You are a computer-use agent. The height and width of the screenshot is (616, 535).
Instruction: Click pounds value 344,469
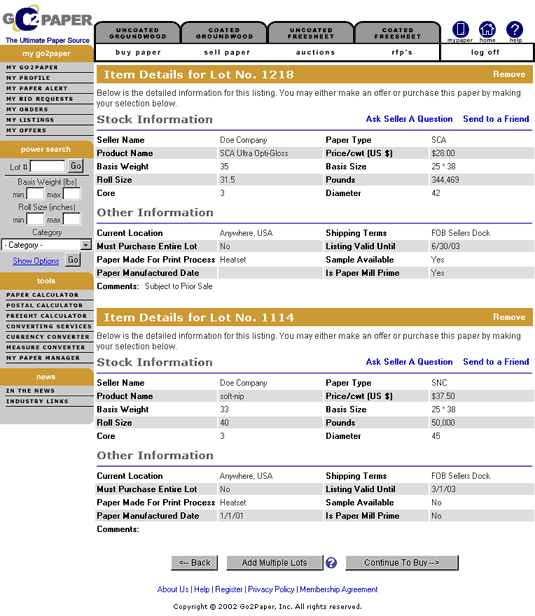tap(445, 180)
